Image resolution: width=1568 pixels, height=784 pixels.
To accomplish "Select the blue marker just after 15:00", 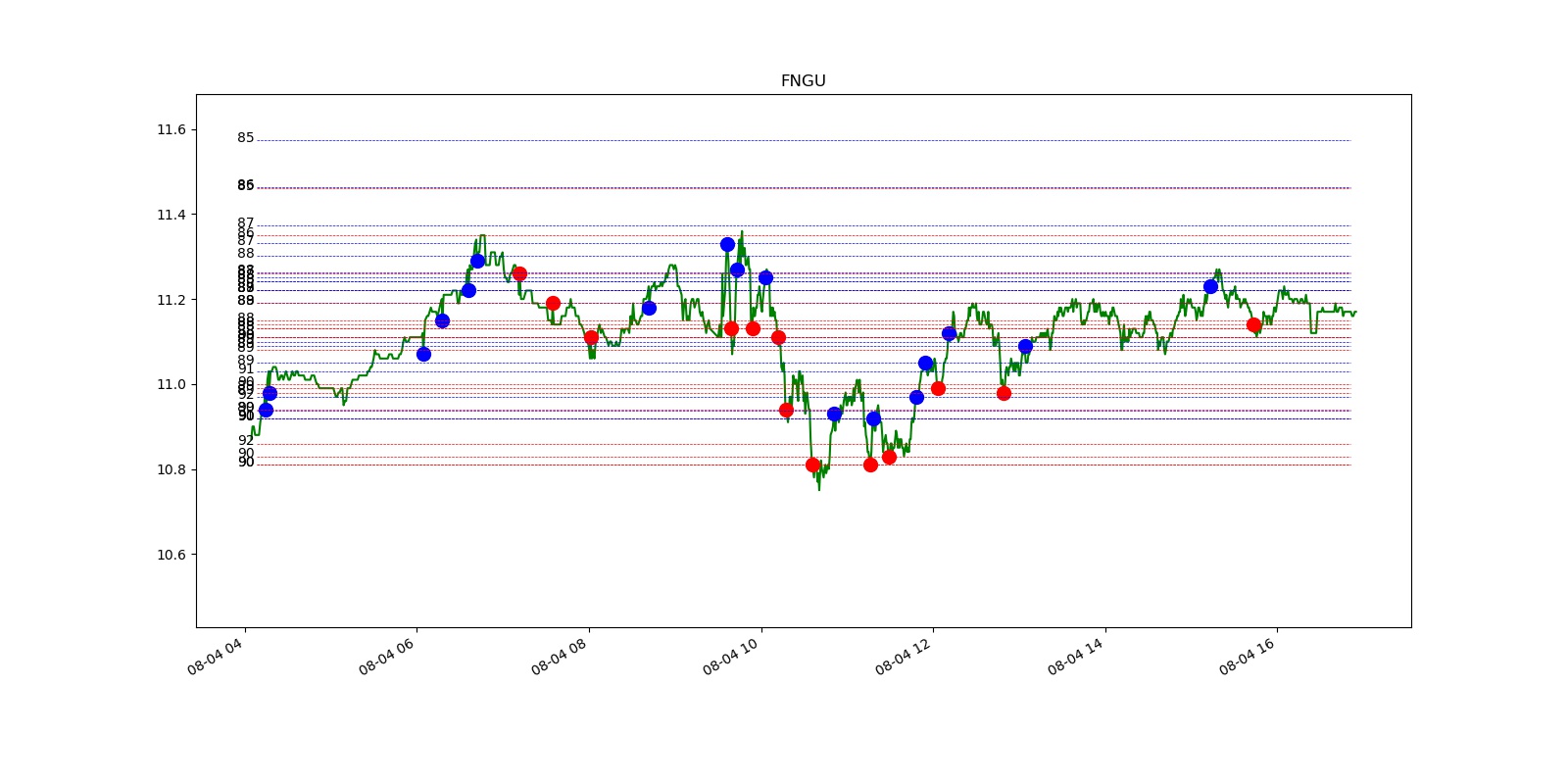I will tap(1210, 286).
